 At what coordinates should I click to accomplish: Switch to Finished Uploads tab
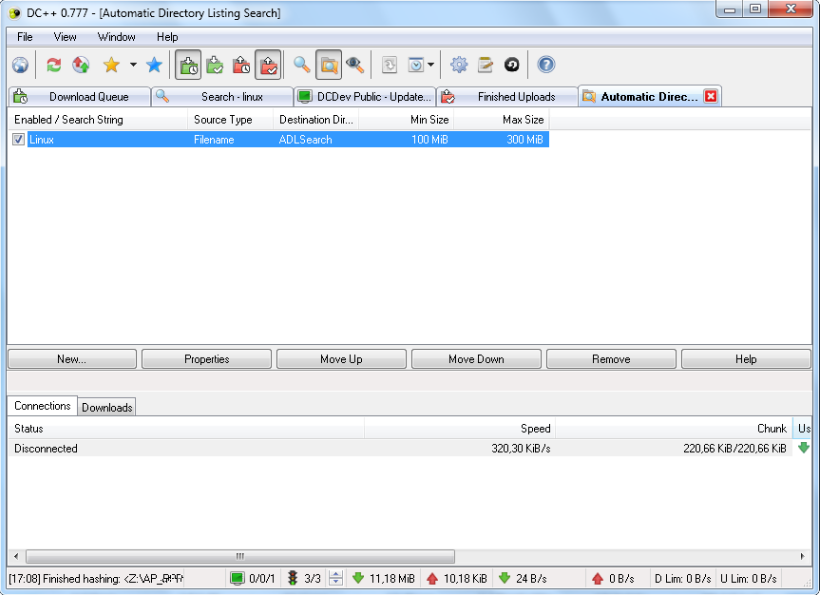tap(507, 97)
